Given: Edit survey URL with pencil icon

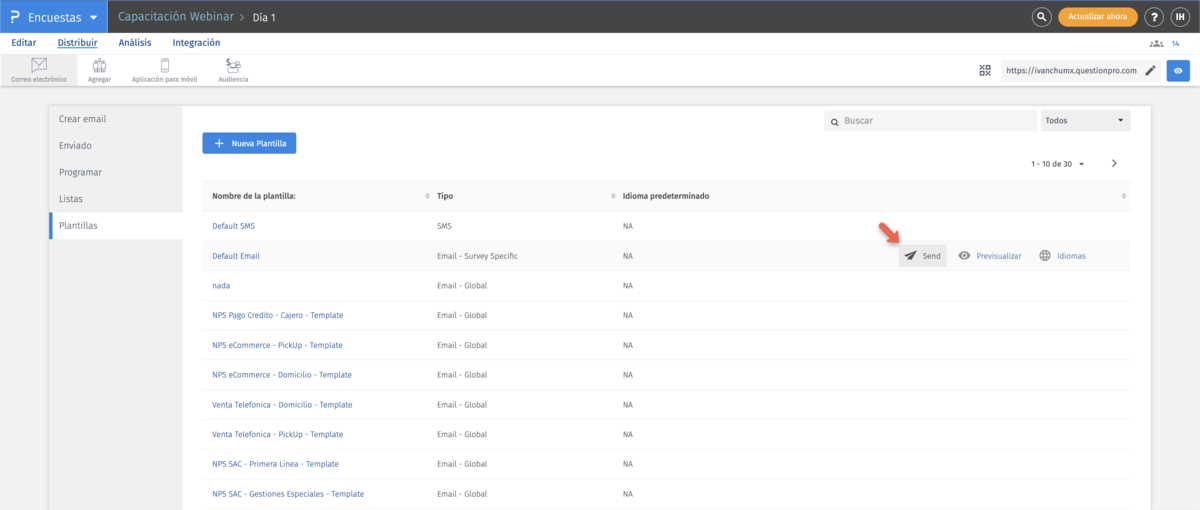Looking at the screenshot, I should coord(1150,71).
